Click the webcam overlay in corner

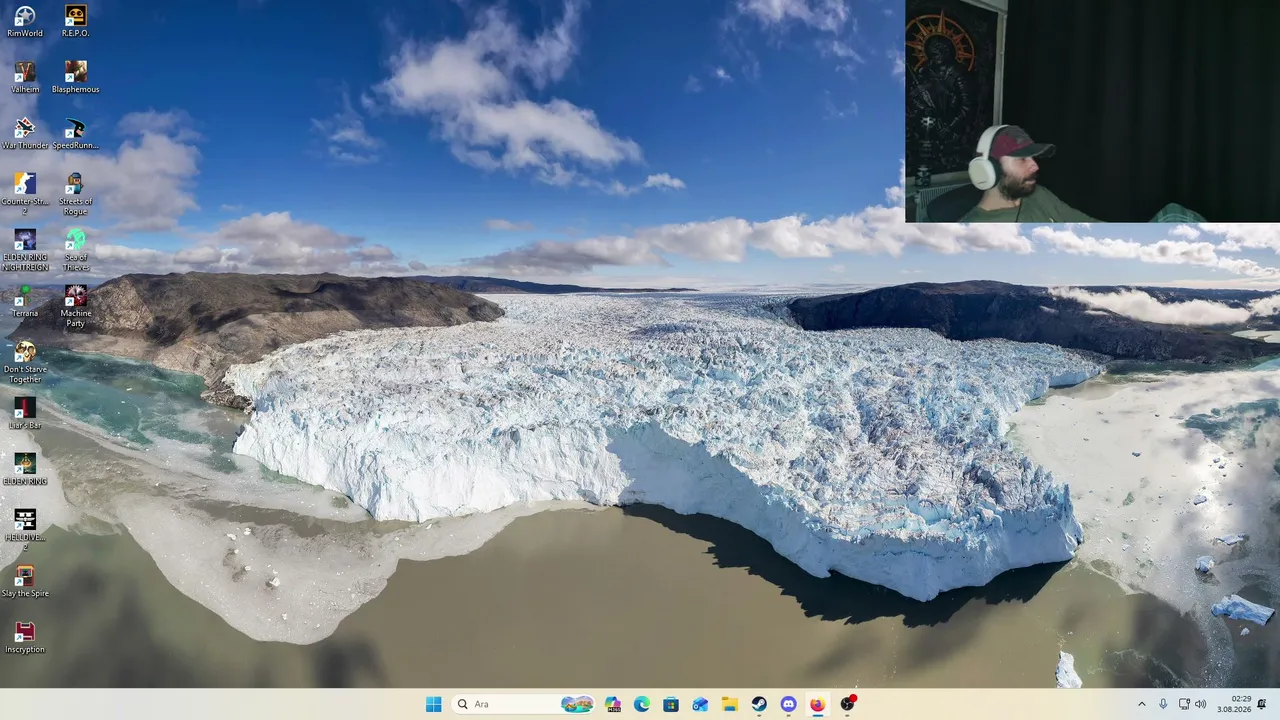point(1092,111)
